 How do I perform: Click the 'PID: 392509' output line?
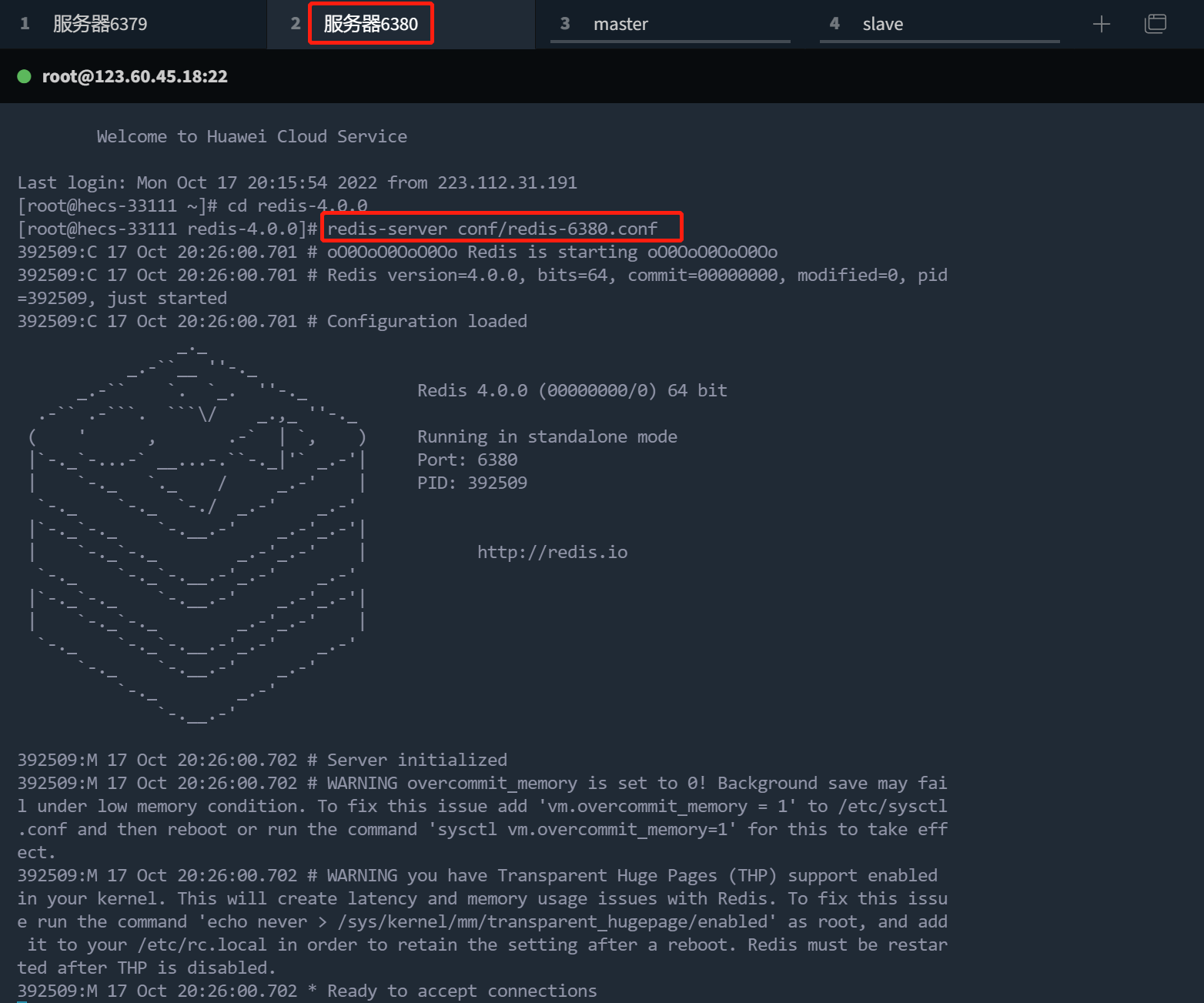pyautogui.click(x=472, y=483)
